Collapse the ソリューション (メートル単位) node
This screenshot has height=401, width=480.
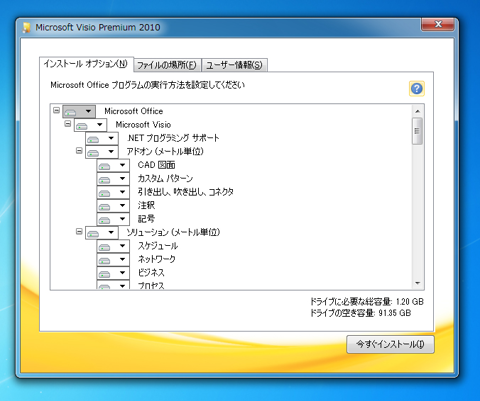(x=79, y=231)
